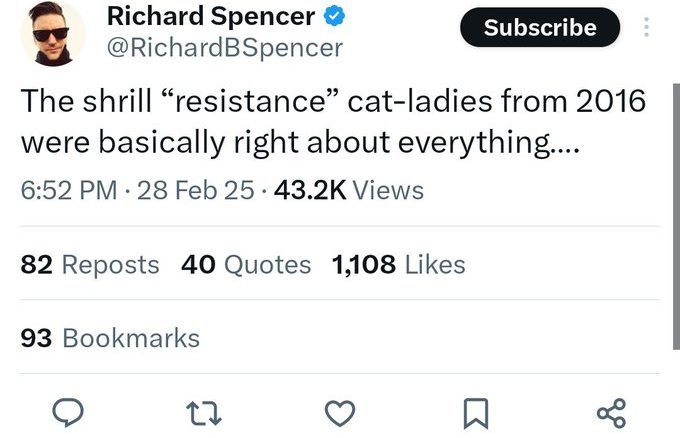View the list of 82 Reposts

pos(90,265)
